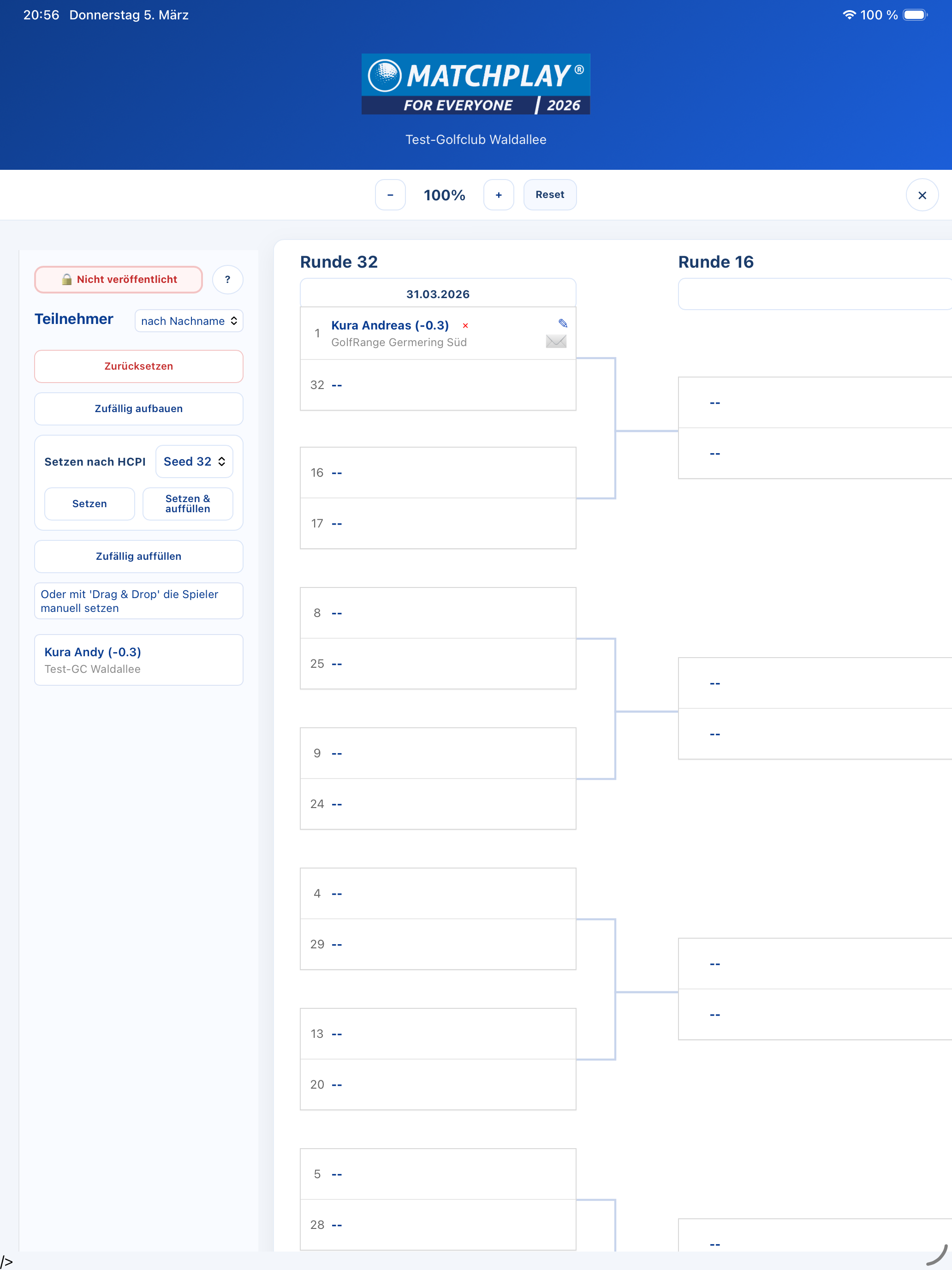Click the Runde 32 date field 31.03.2026
952x1270 pixels.
coord(438,294)
